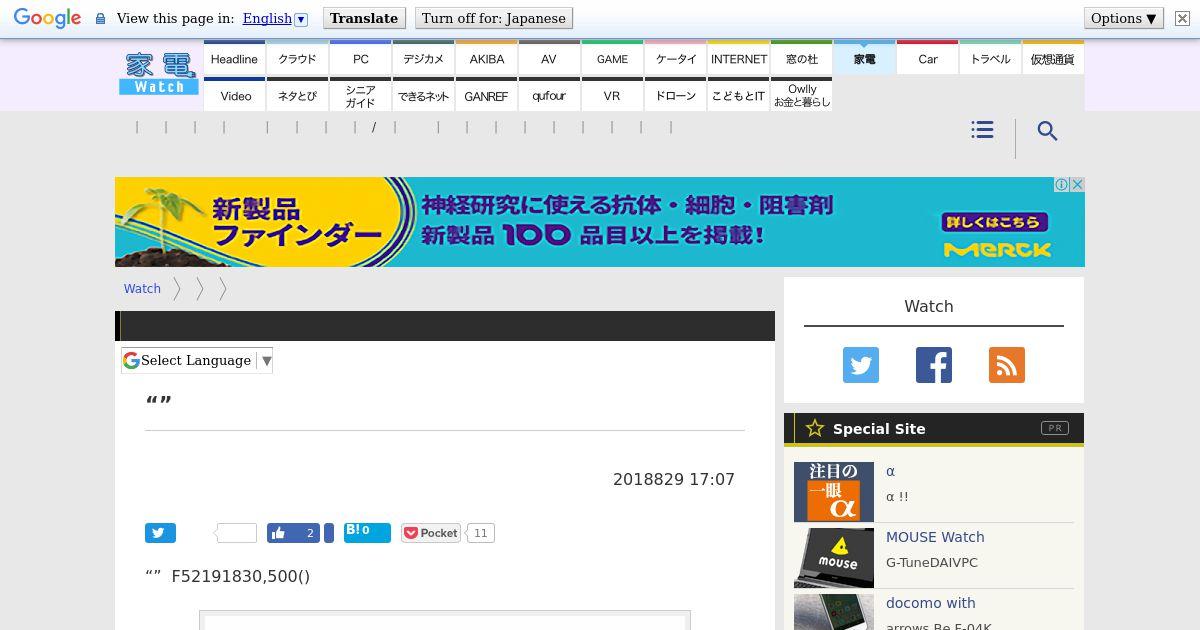Open the クラウド tab
Viewport: 1200px width, 630px height.
click(297, 58)
